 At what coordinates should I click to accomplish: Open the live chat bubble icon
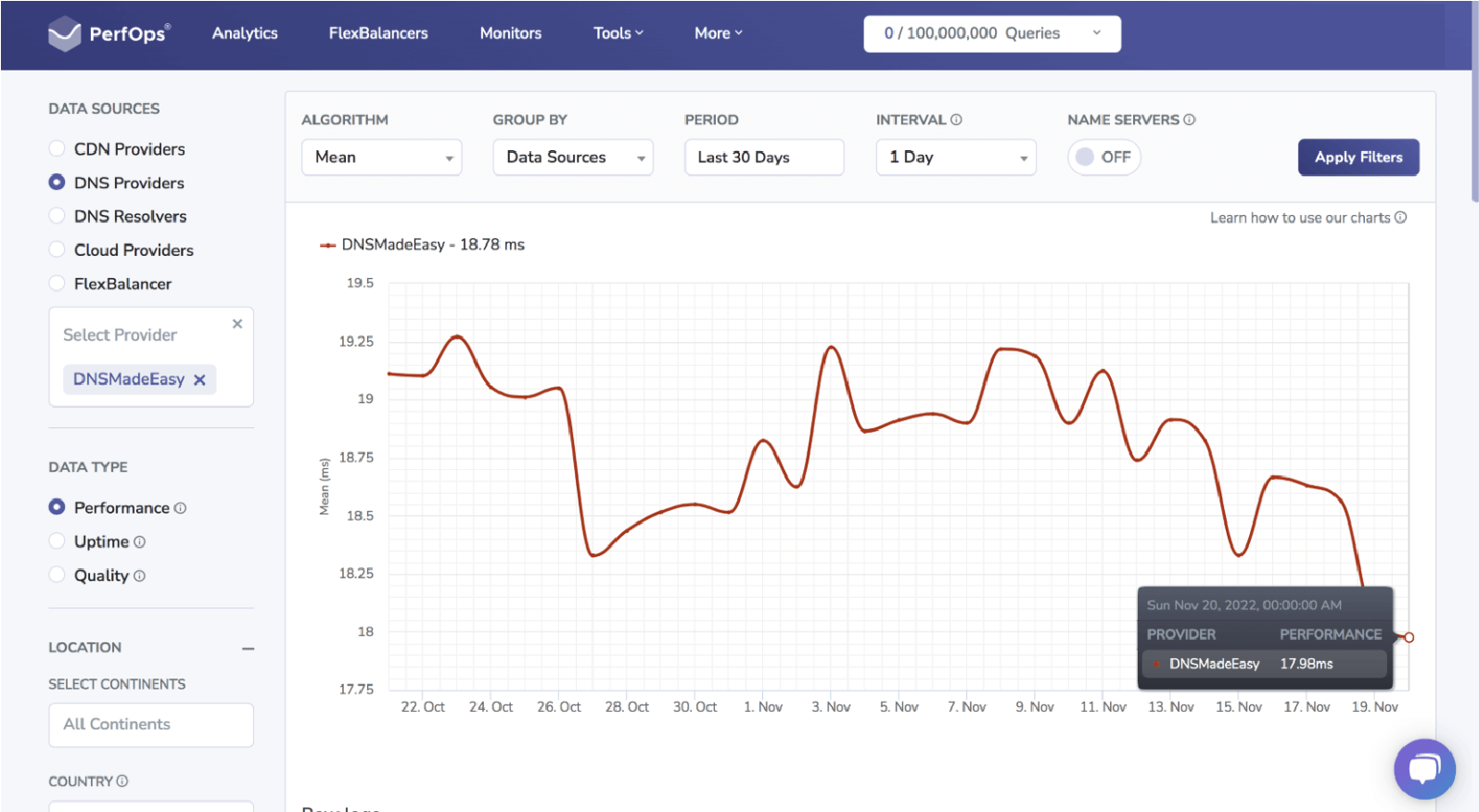pyautogui.click(x=1423, y=768)
